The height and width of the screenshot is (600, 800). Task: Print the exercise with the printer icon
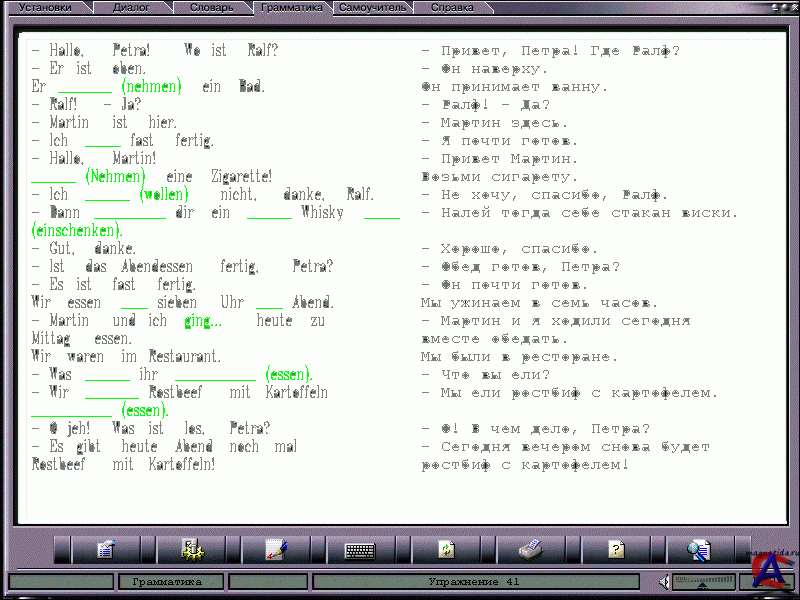coord(531,549)
